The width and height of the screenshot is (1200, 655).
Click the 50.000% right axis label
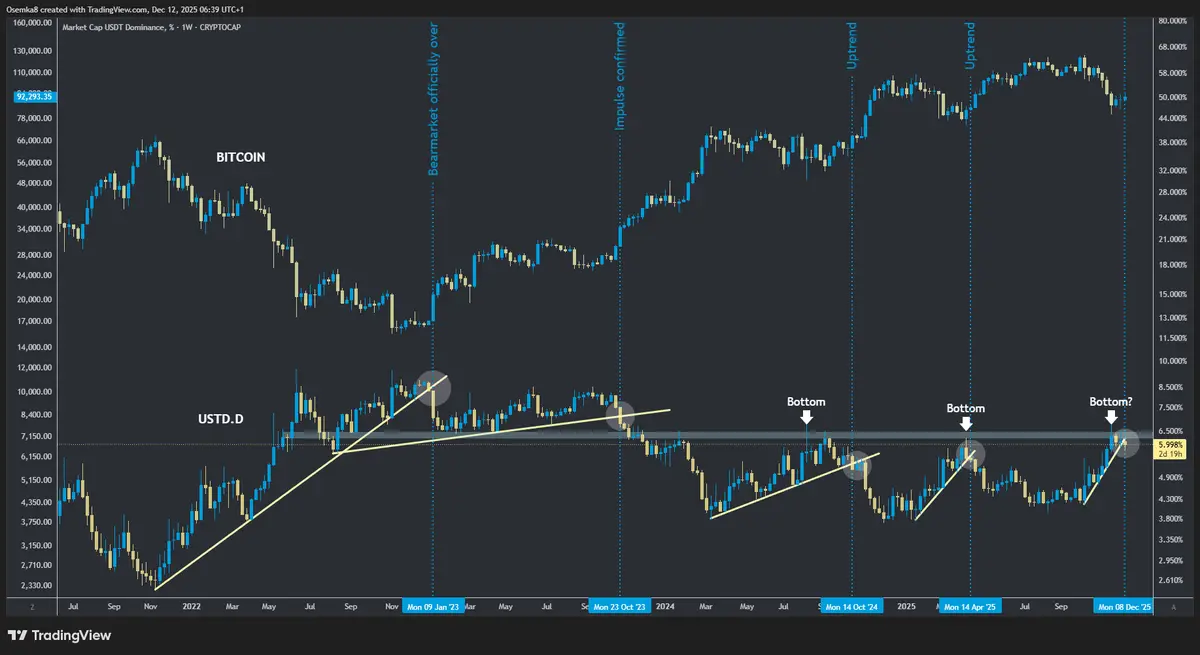pos(1172,98)
